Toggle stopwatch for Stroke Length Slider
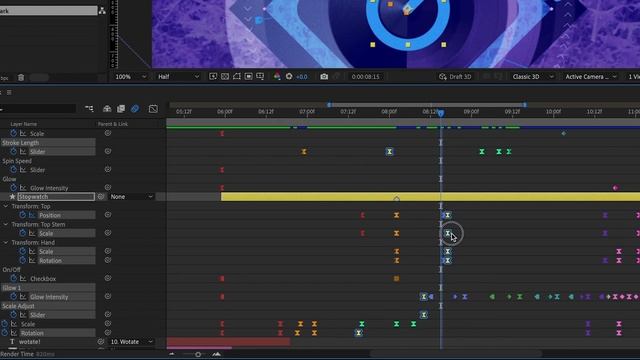The image size is (640, 360). (13, 151)
